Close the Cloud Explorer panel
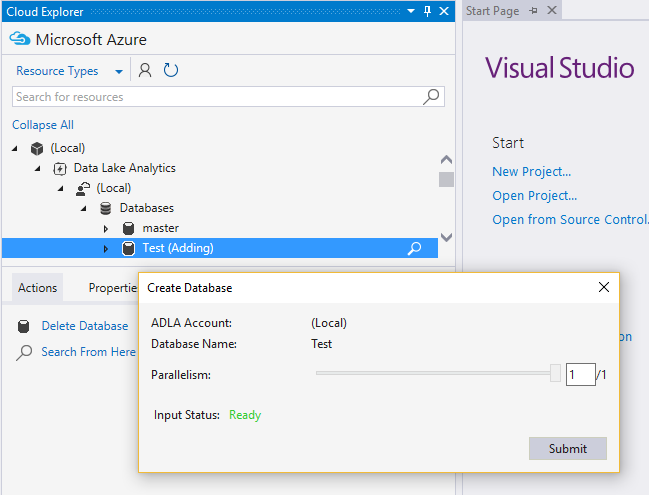 pos(444,11)
